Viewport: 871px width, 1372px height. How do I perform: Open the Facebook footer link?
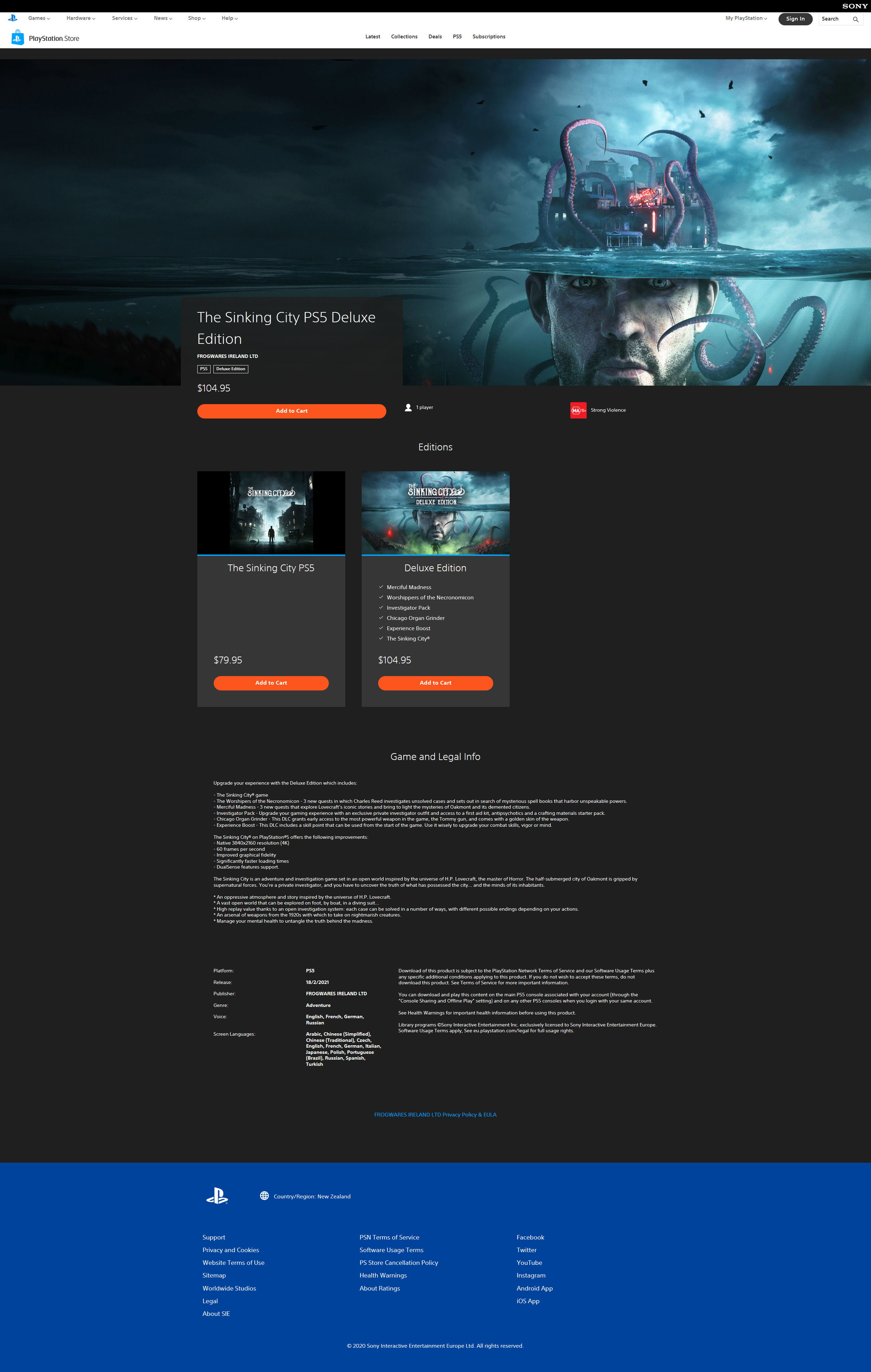(530, 1237)
